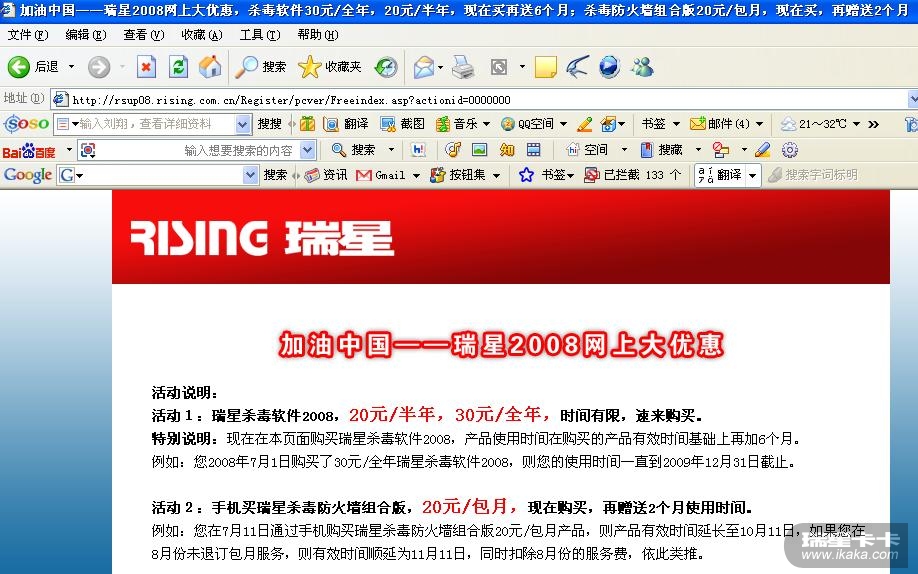Refresh the page using the green arrows icon
Image resolution: width=918 pixels, height=574 pixels.
click(x=178, y=67)
